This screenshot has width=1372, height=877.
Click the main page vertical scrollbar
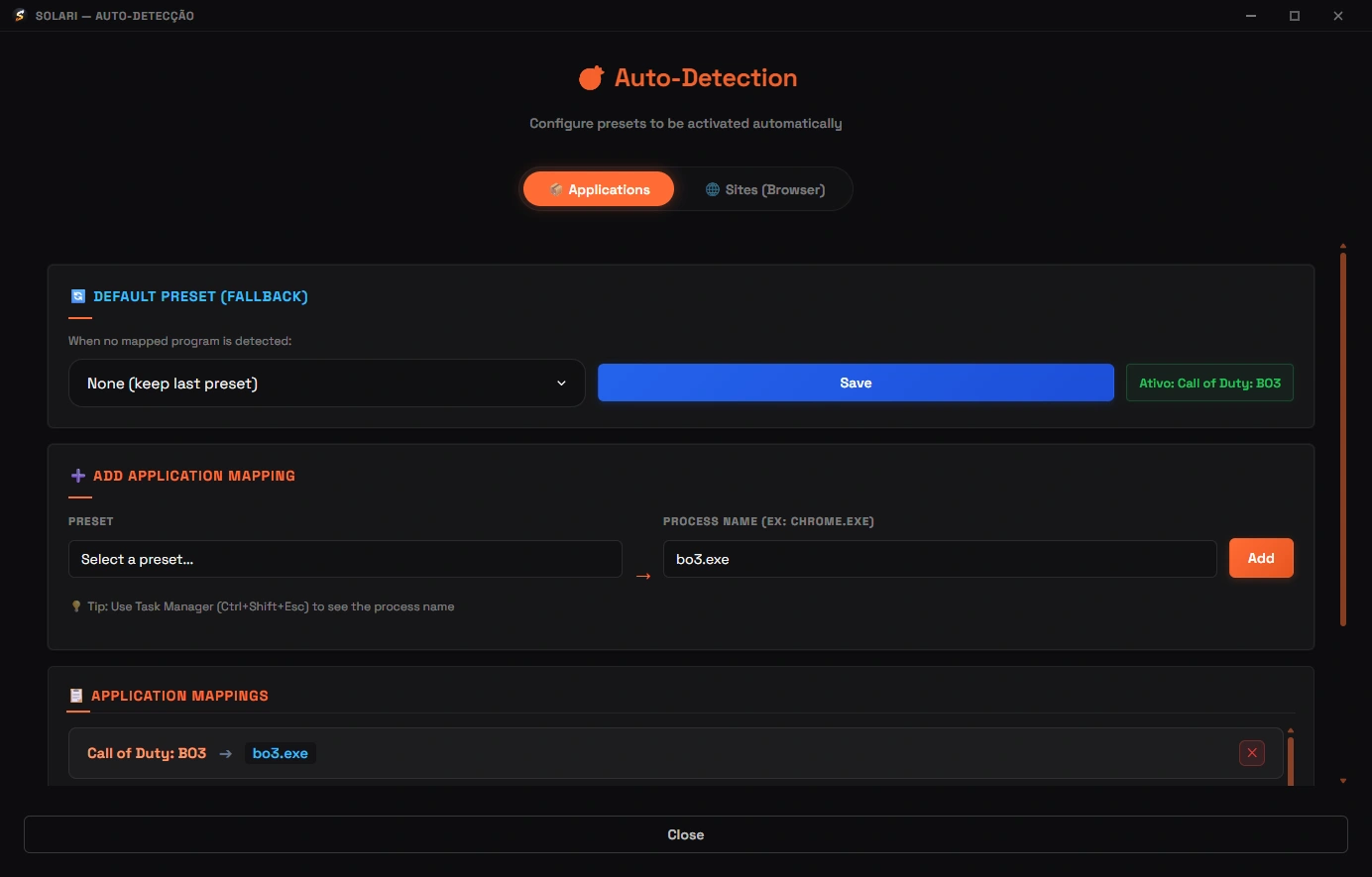pos(1343,439)
